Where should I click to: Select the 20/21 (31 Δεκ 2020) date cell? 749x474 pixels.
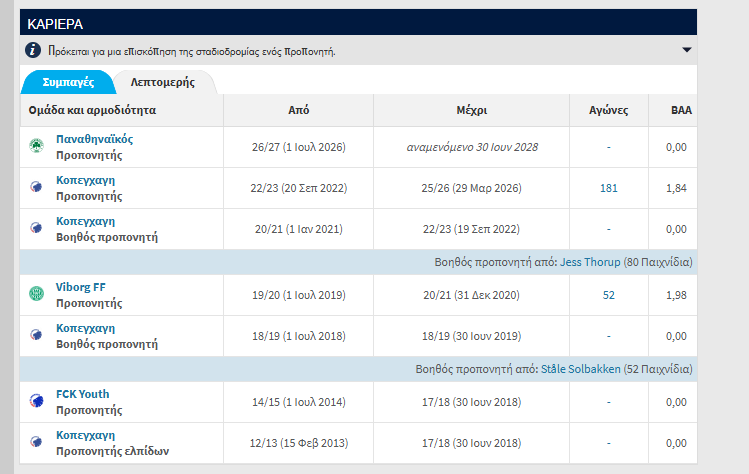[471, 295]
